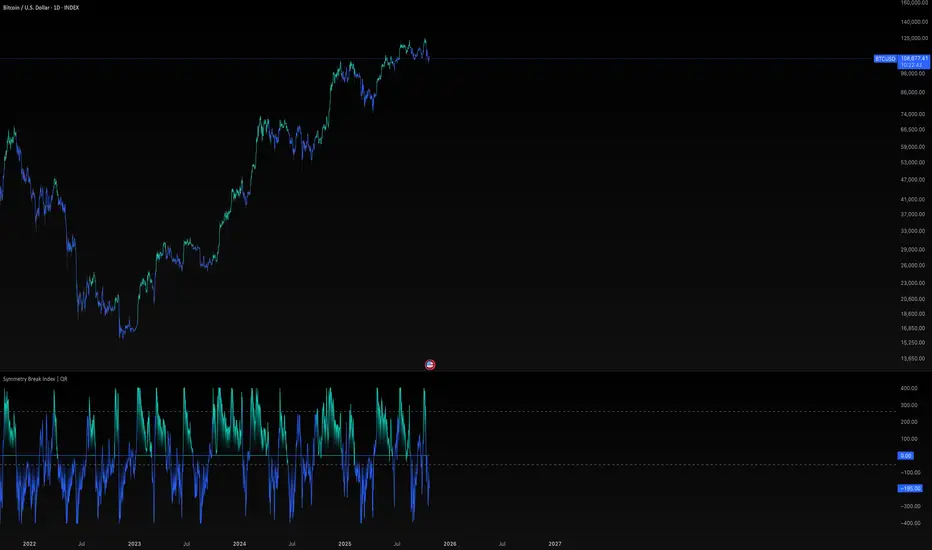Click the 140,000.00 price axis label

coord(914,22)
